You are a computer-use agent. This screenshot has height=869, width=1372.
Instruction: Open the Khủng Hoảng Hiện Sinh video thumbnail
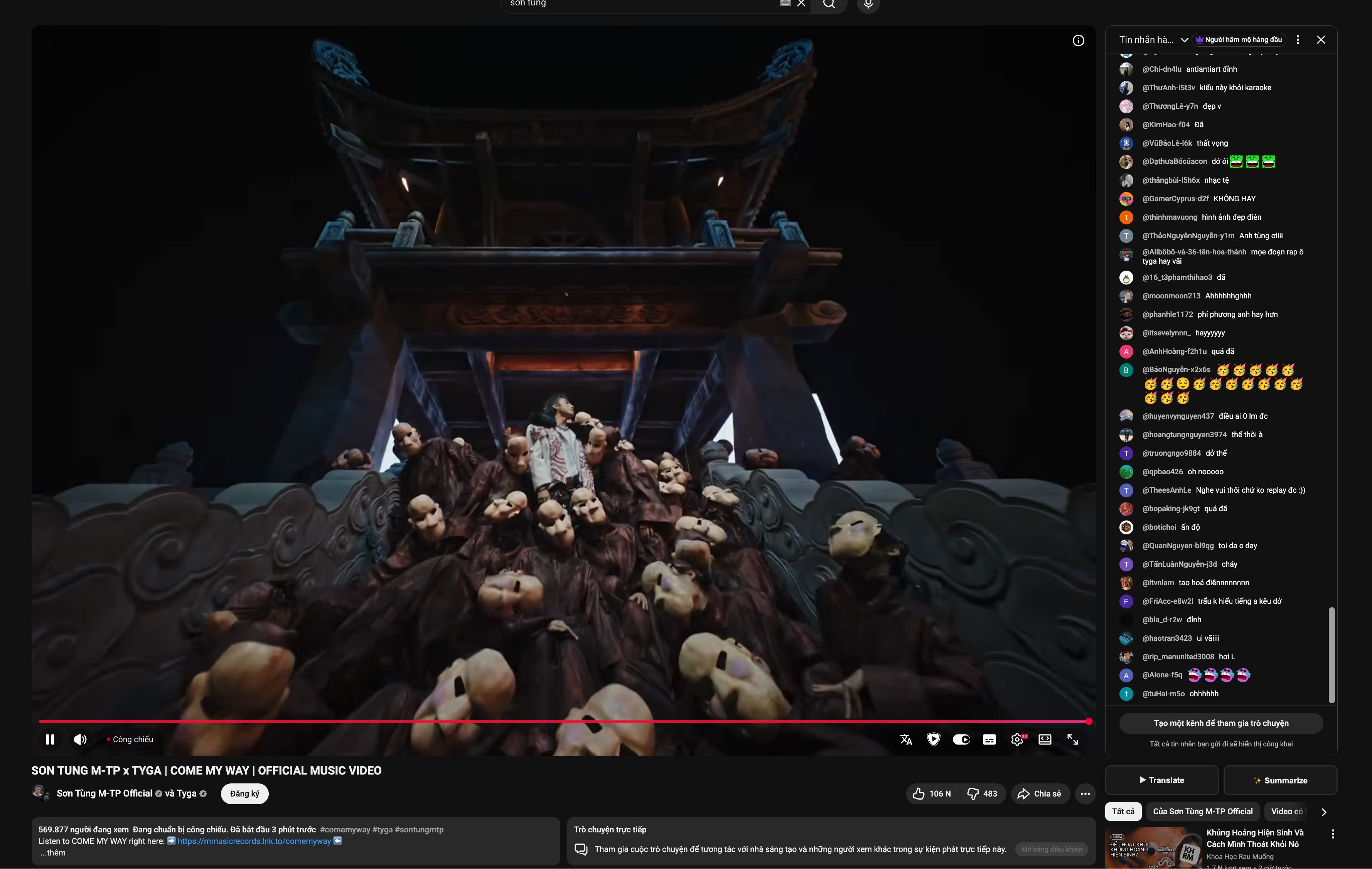(1153, 848)
